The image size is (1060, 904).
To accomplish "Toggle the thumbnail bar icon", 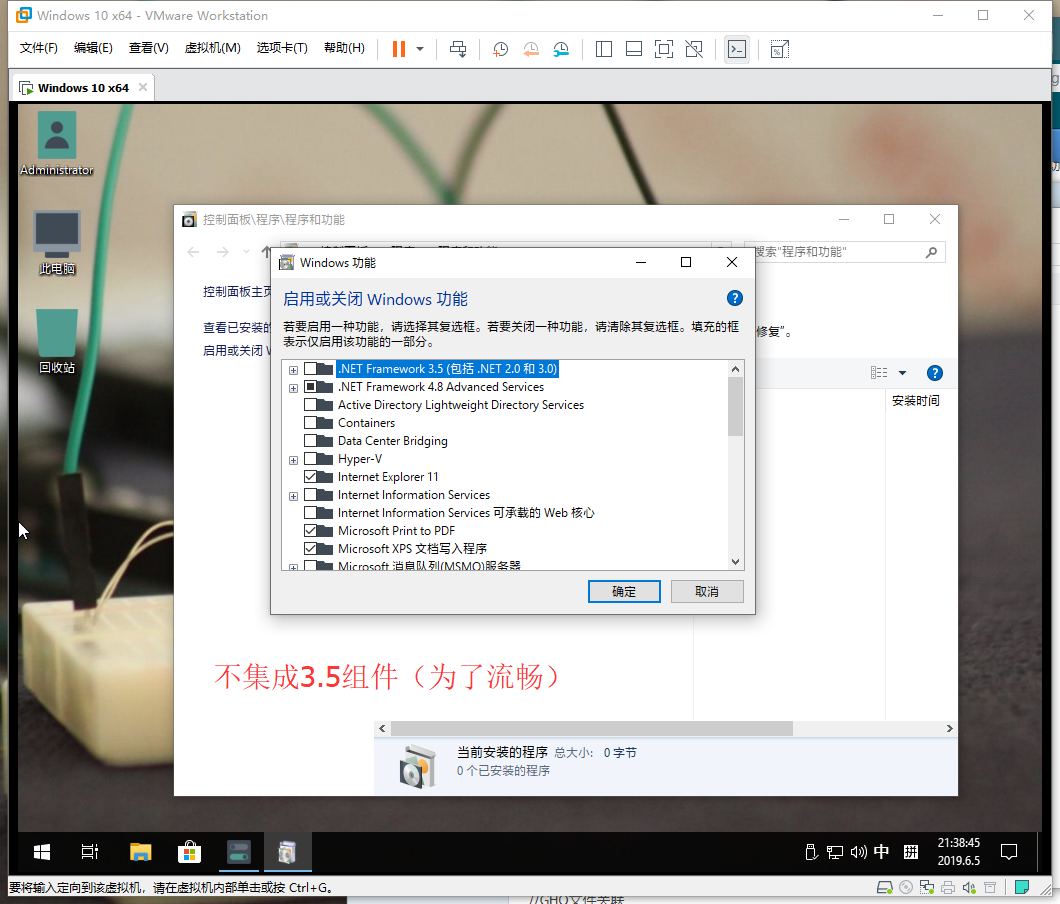I will [634, 49].
